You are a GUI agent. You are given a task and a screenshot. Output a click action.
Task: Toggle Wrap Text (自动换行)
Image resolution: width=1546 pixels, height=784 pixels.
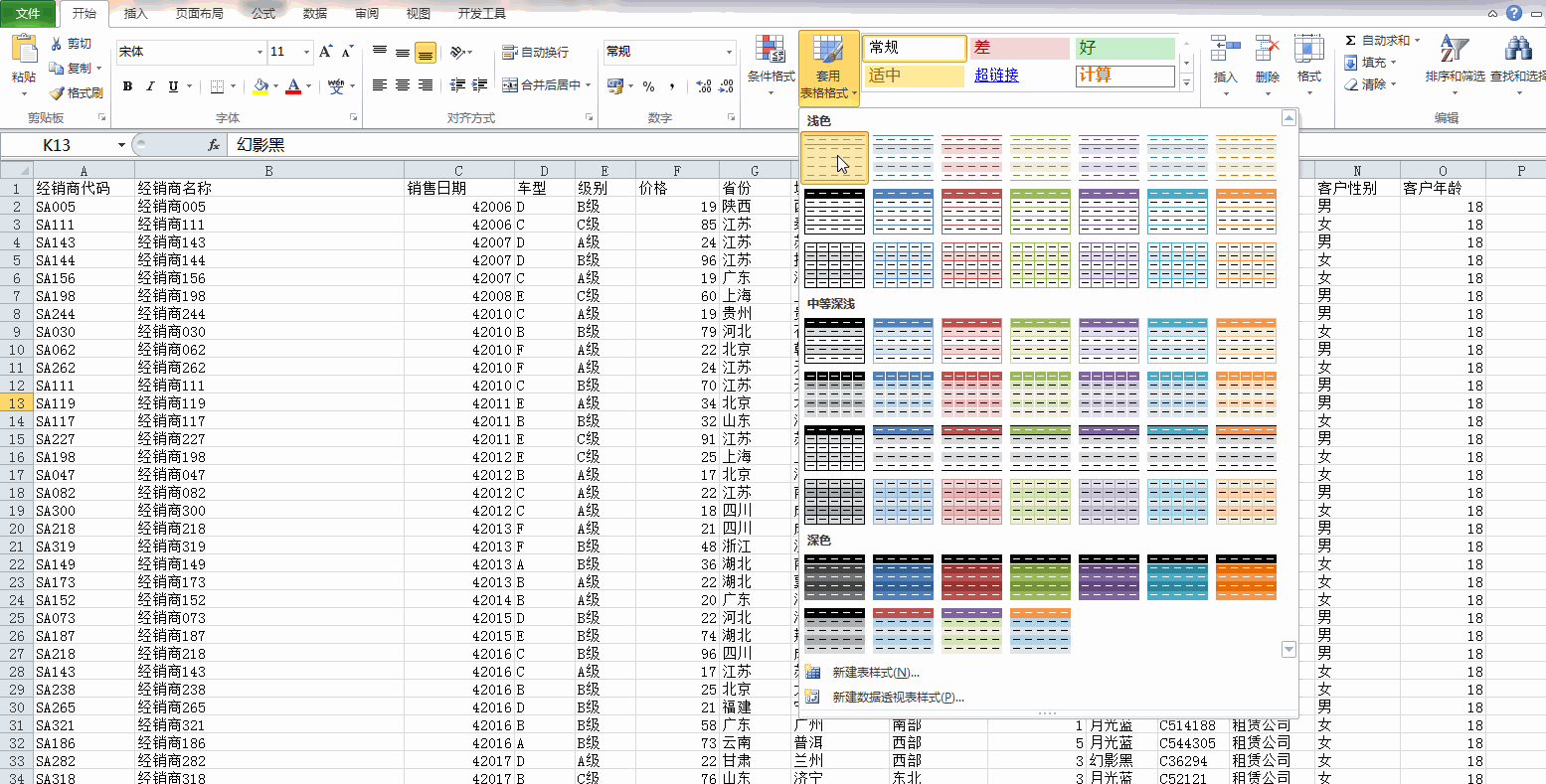click(536, 52)
